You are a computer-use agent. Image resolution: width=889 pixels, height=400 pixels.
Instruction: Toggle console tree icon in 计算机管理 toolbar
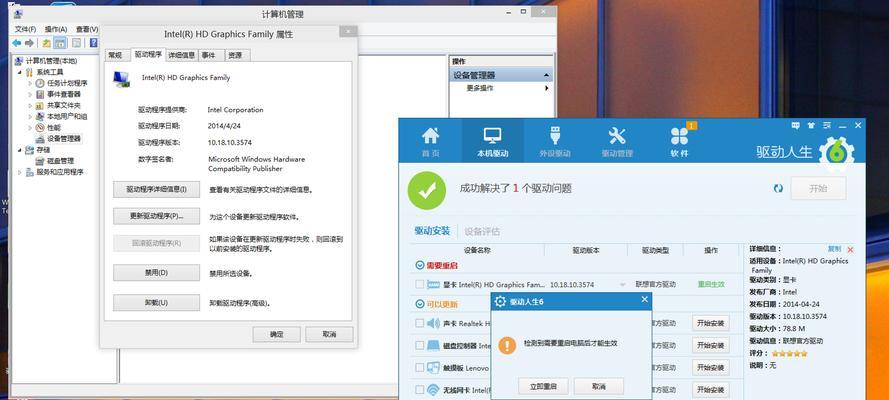(60, 43)
